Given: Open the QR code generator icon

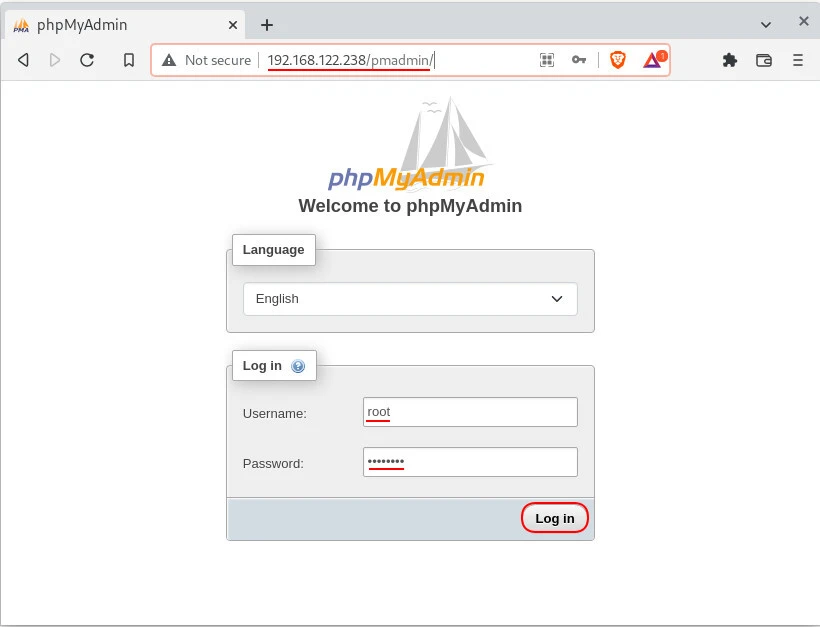Looking at the screenshot, I should tap(547, 60).
